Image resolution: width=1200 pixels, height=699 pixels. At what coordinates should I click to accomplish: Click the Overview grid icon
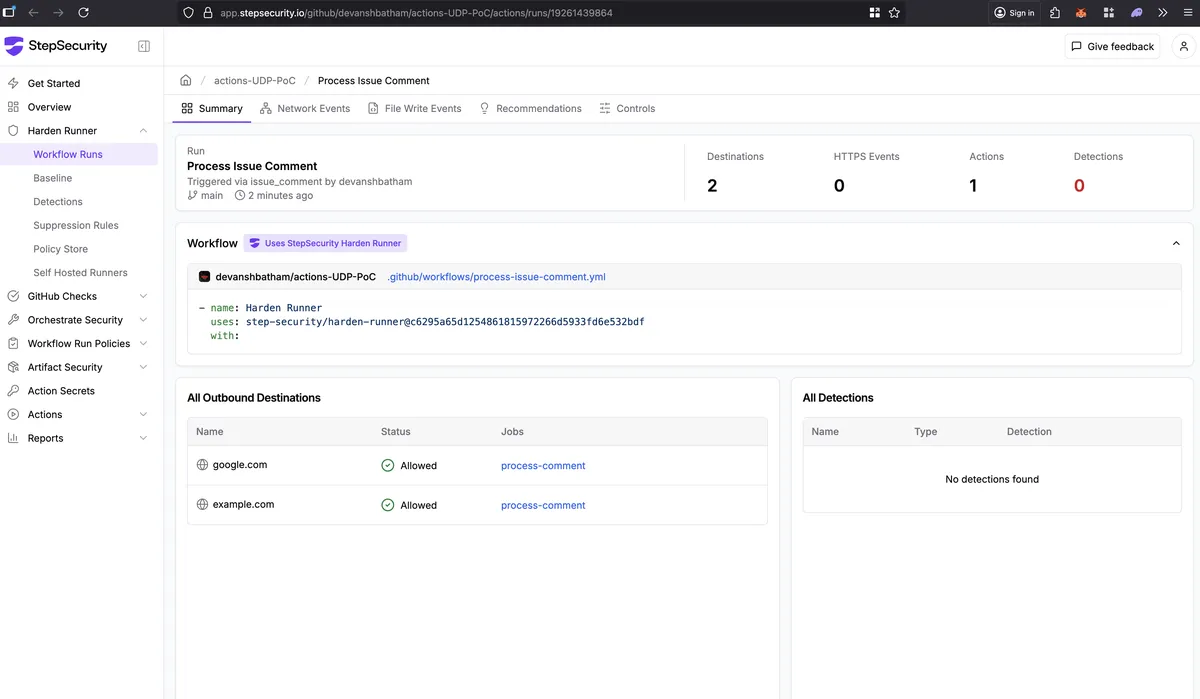(13, 107)
